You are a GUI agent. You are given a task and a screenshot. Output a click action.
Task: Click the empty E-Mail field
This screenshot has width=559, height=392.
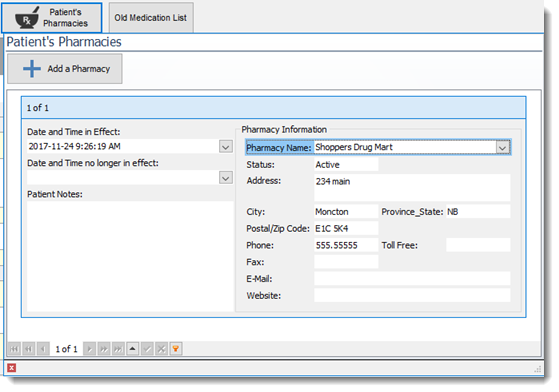[412, 279]
